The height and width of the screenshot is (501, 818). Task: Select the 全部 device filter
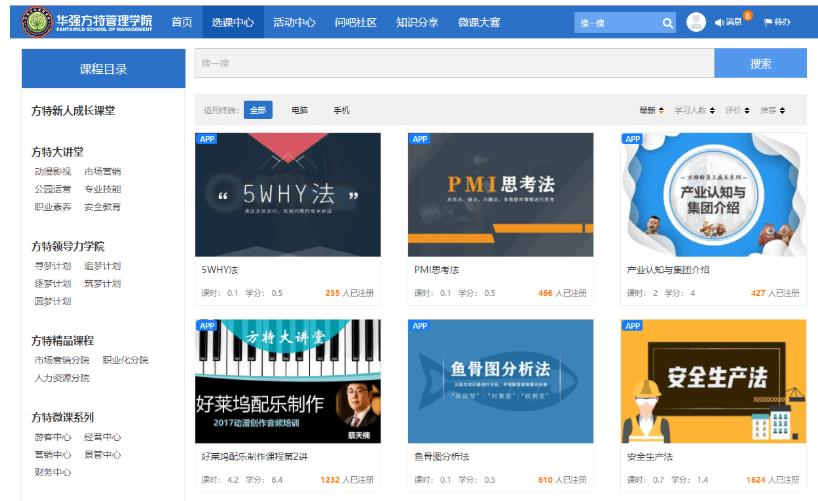[257, 110]
